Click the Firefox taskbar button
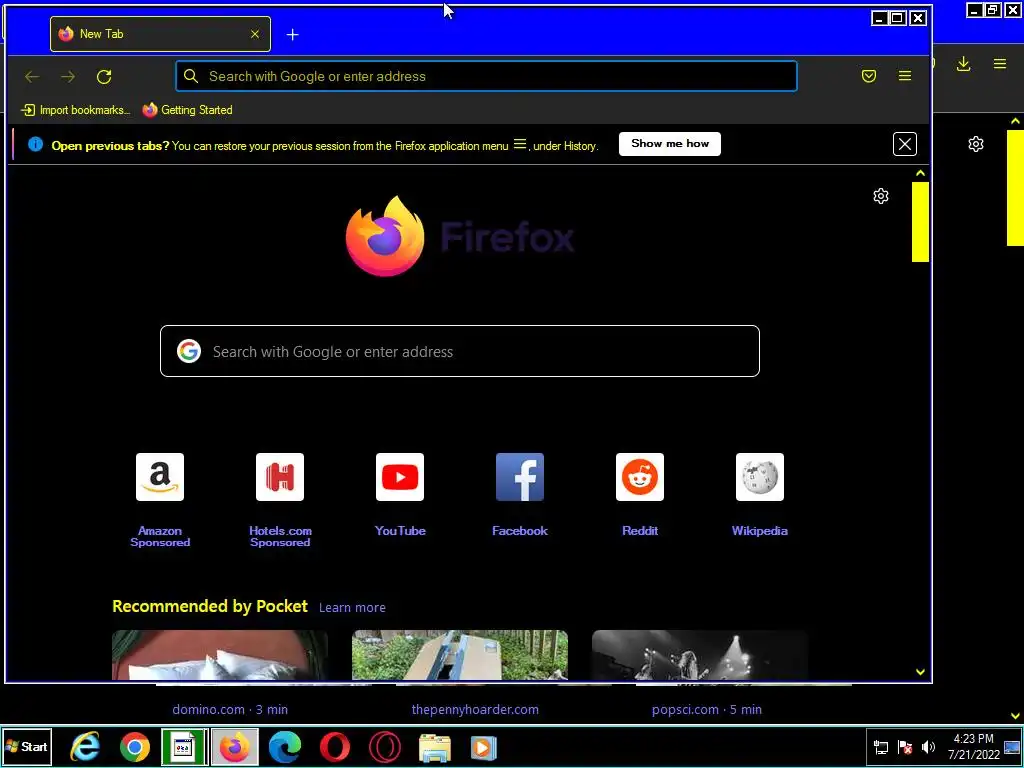The height and width of the screenshot is (768, 1024). (234, 746)
